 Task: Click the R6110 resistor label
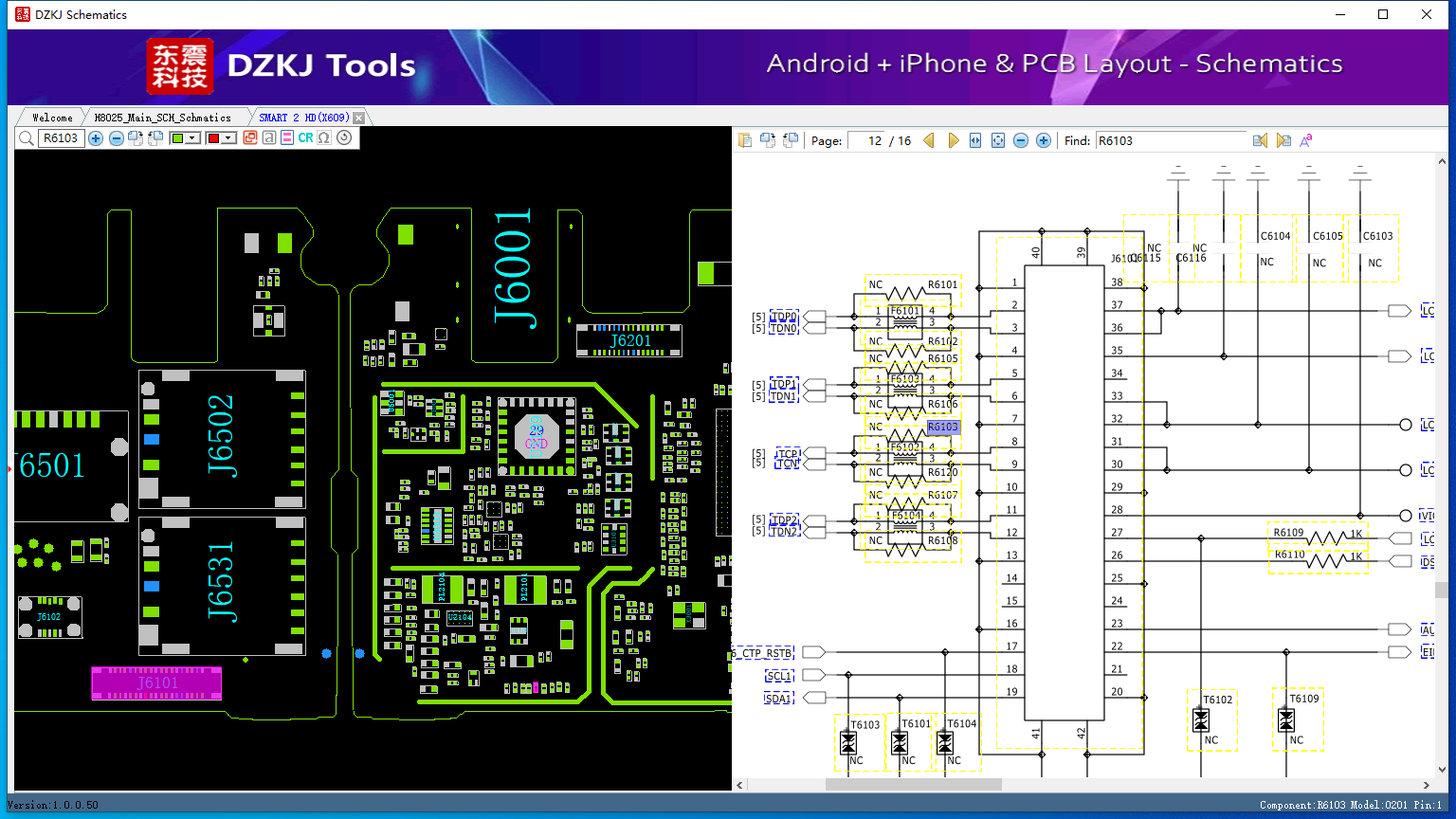coord(1289,555)
